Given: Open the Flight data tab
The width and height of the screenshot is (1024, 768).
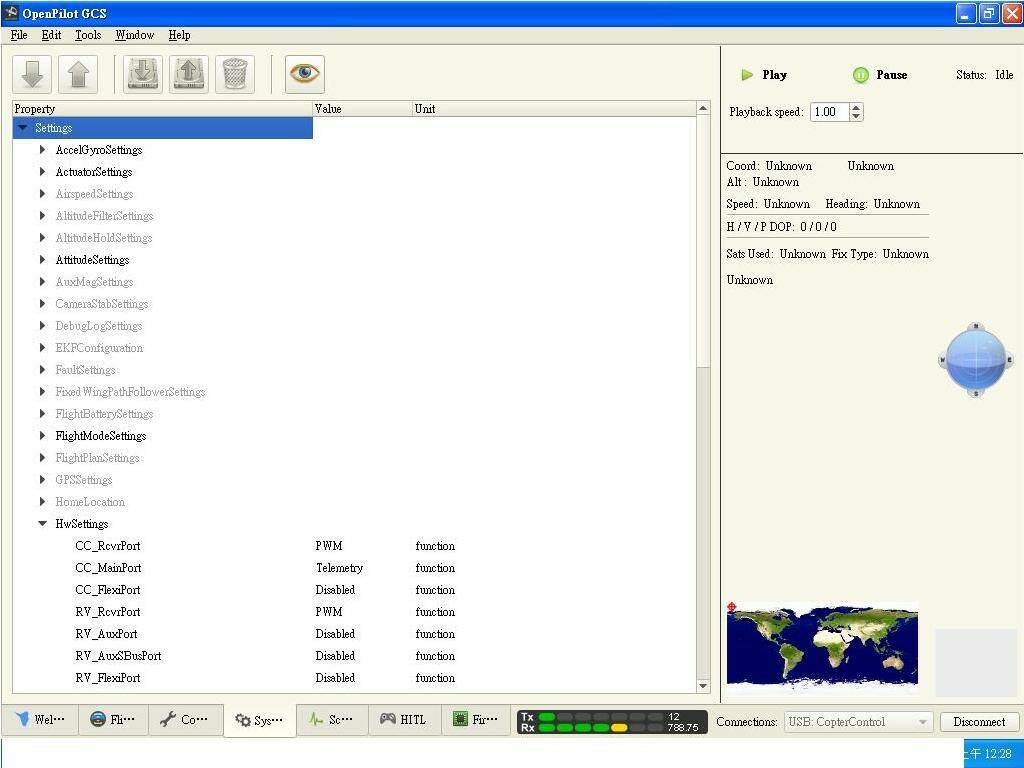Looking at the screenshot, I should click(112, 720).
